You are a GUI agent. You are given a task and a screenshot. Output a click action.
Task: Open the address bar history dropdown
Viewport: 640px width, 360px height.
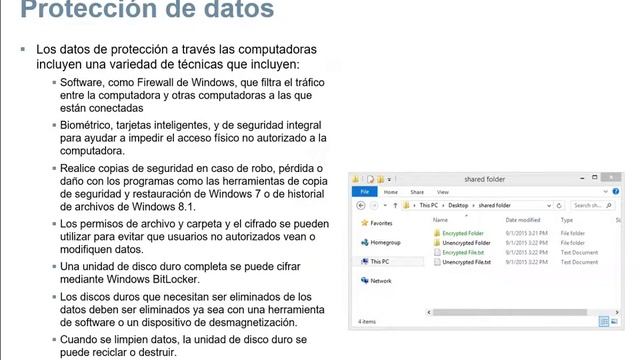(549, 206)
